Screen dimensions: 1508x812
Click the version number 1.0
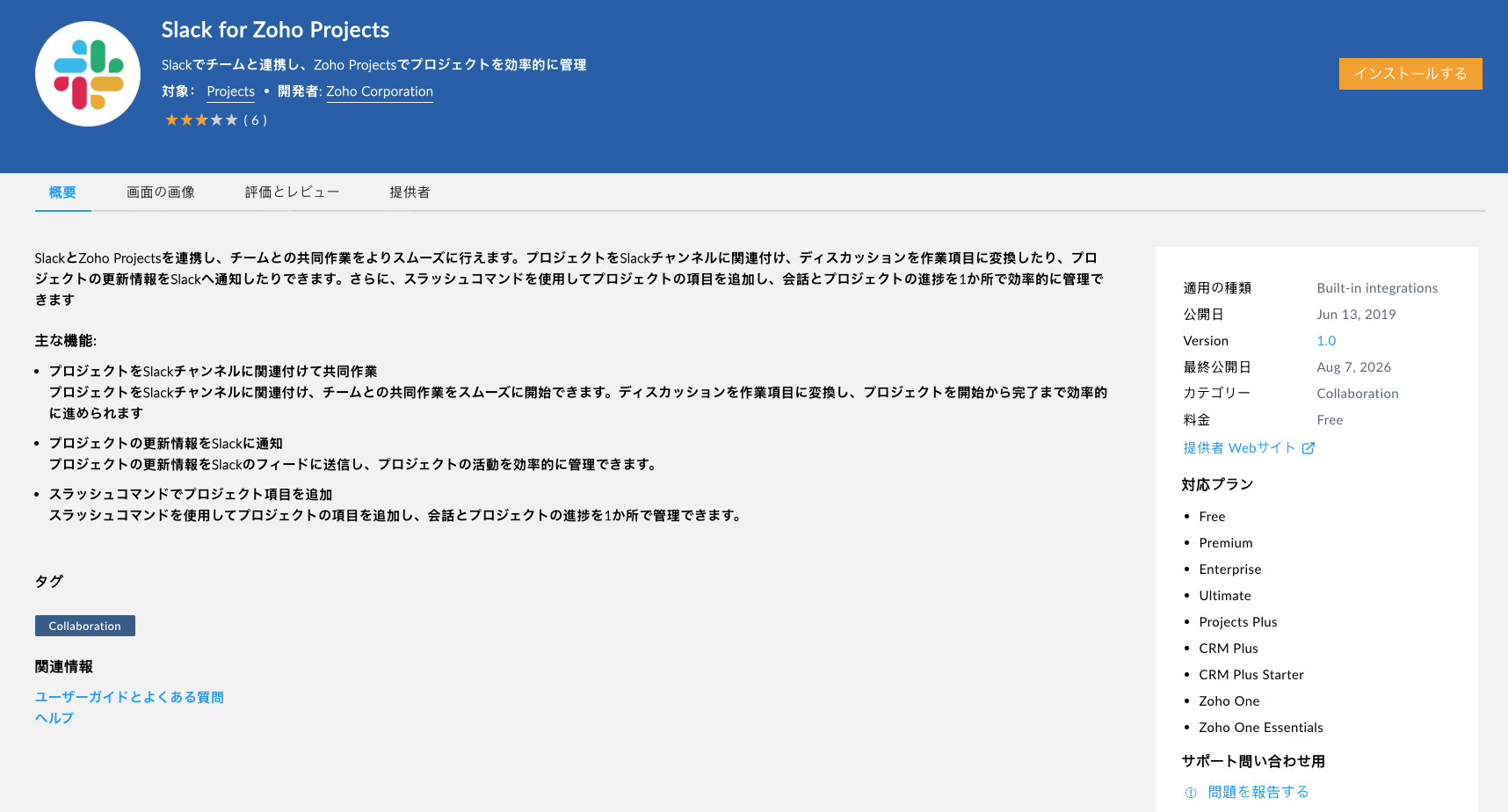coord(1326,341)
